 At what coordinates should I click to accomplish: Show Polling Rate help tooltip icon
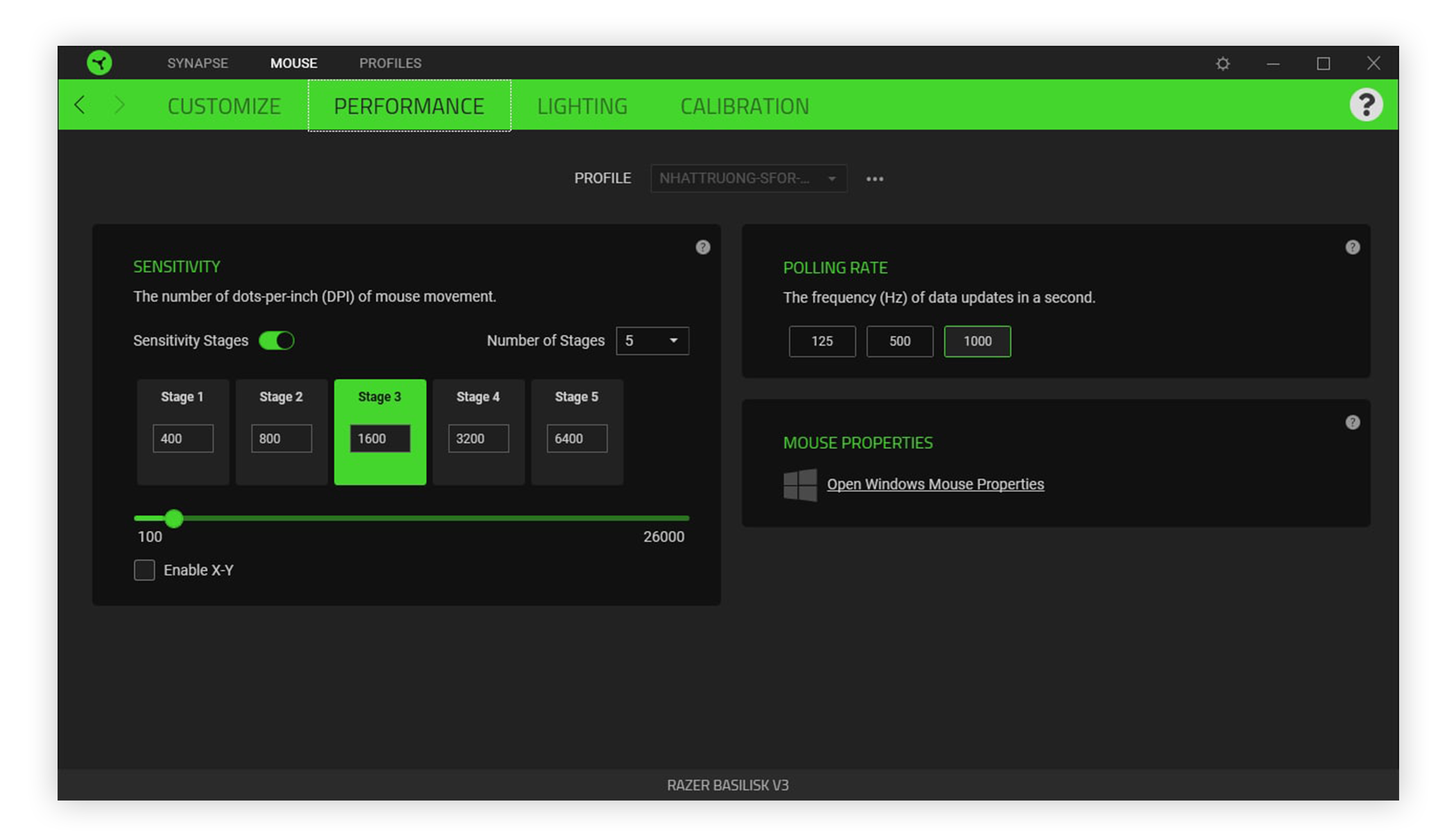coord(1352,248)
